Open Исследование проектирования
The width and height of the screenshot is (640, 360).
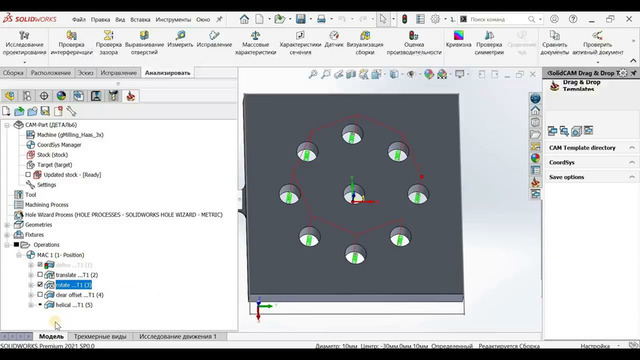click(x=24, y=42)
